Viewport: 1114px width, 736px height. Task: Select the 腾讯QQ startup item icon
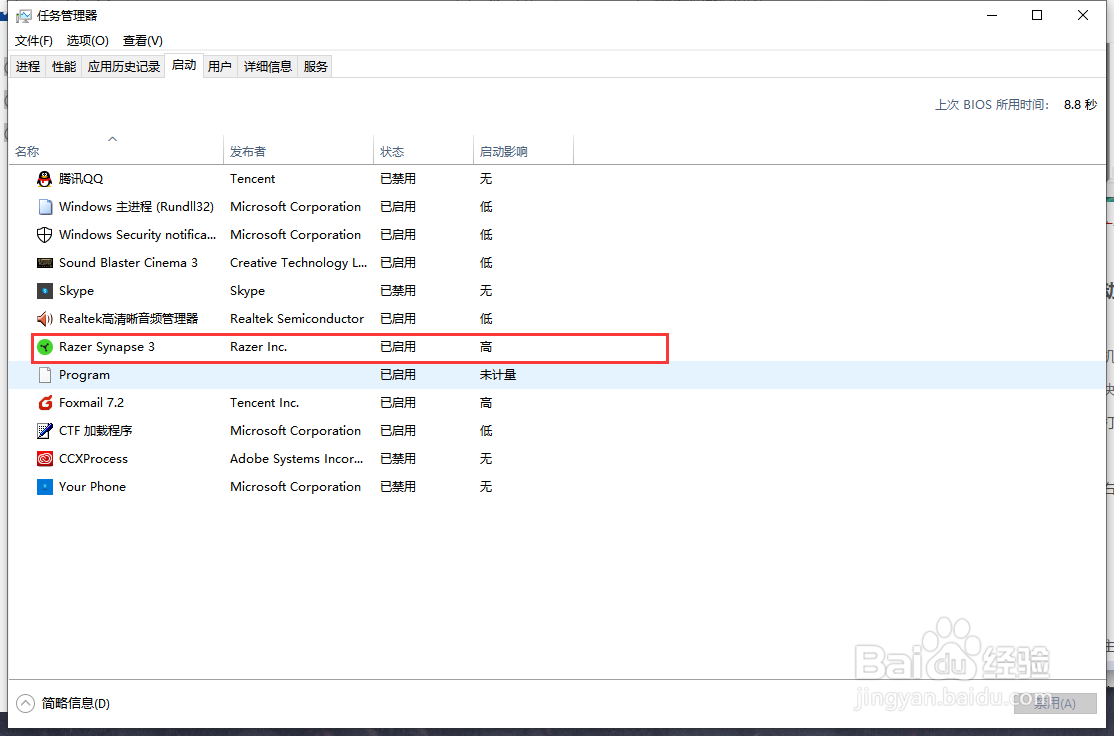coord(44,178)
